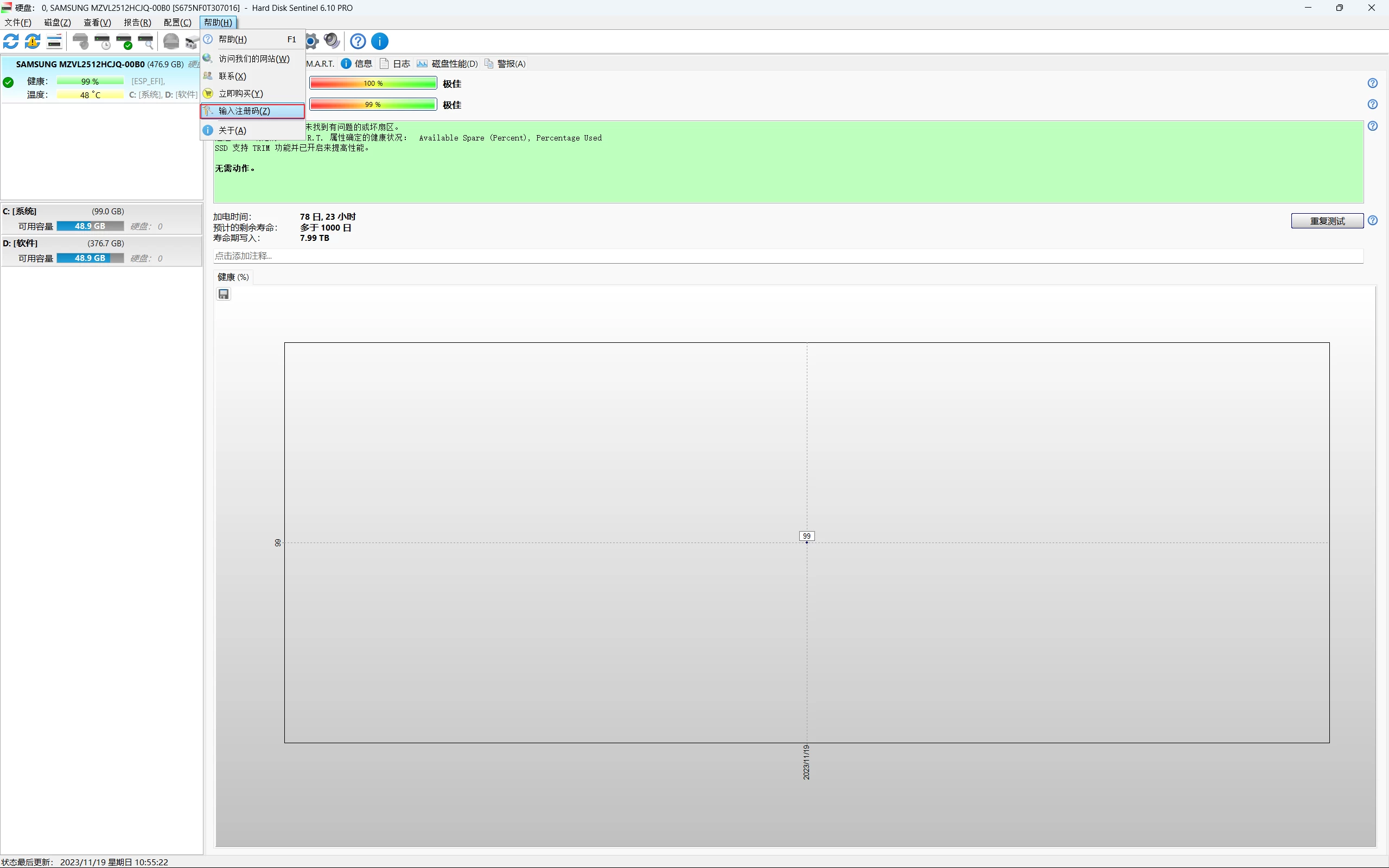Image resolution: width=1389 pixels, height=868 pixels.
Task: Click 访问我们的网站(W) menu item
Action: pos(254,59)
